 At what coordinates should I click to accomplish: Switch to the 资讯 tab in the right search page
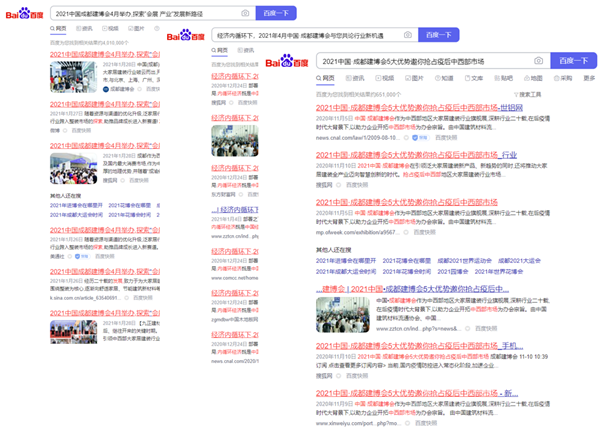pyautogui.click(x=355, y=78)
